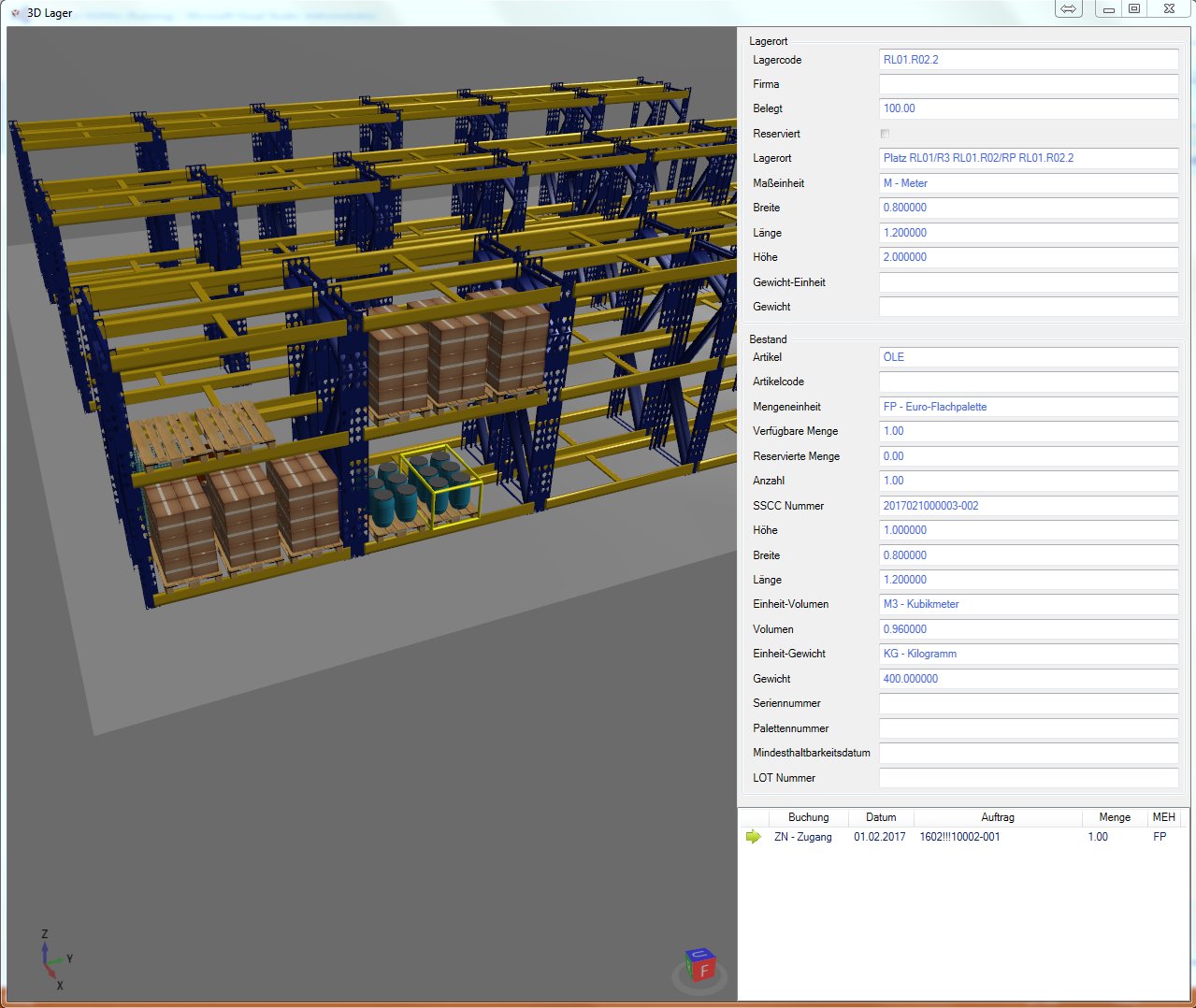The image size is (1196, 1008).
Task: Select the cardboard boxes on the upper rack level
Action: click(x=456, y=357)
